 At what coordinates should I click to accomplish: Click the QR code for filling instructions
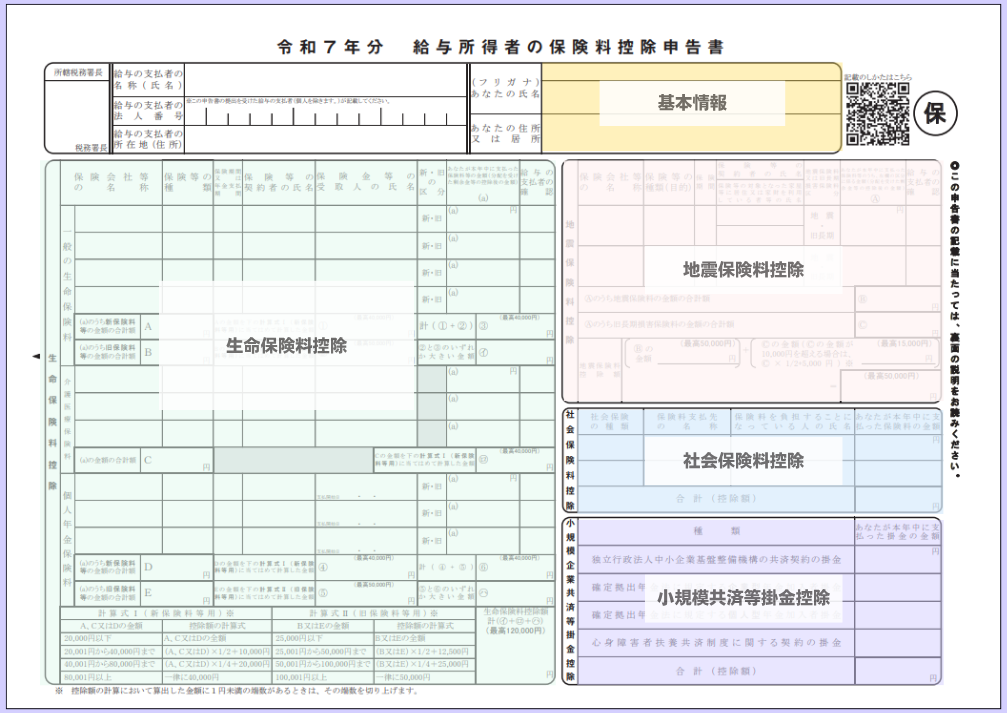click(877, 113)
